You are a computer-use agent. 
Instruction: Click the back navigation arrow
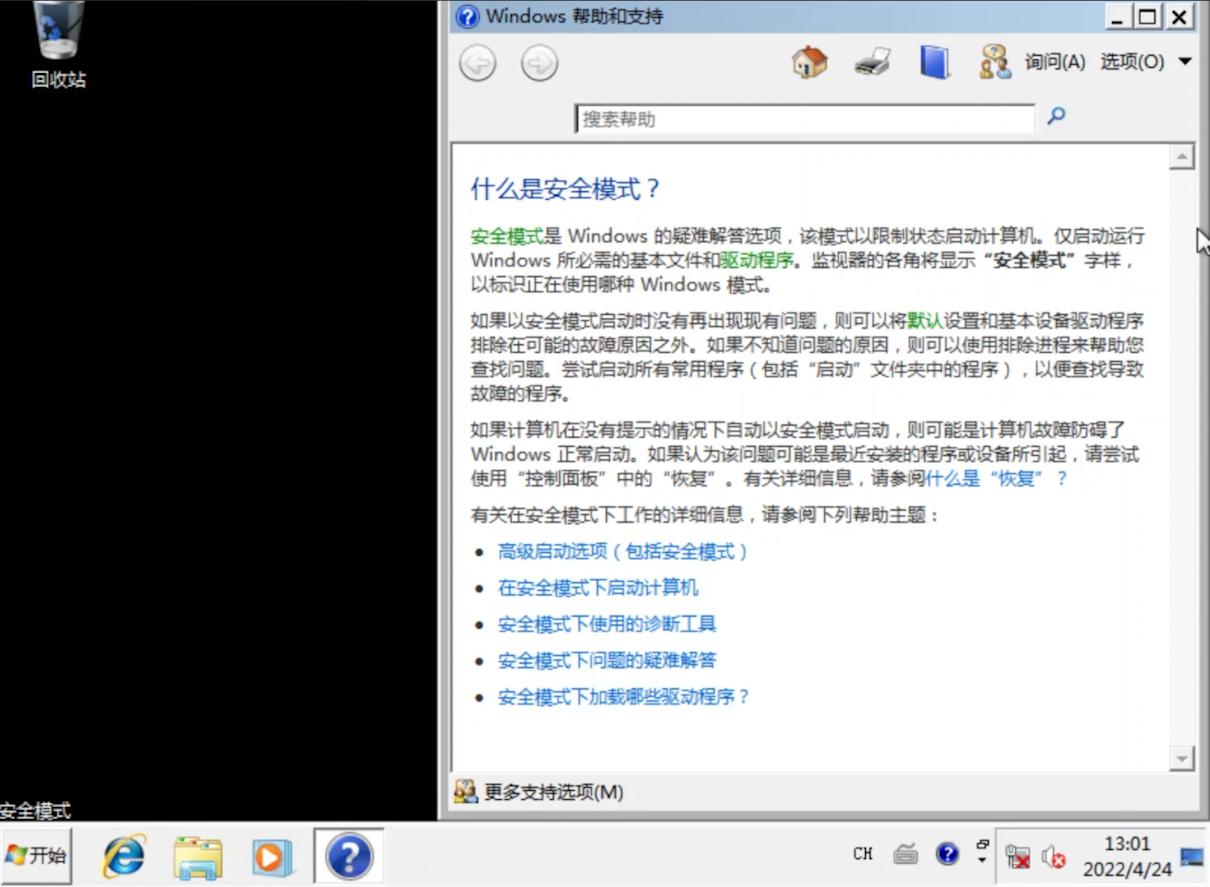(478, 62)
